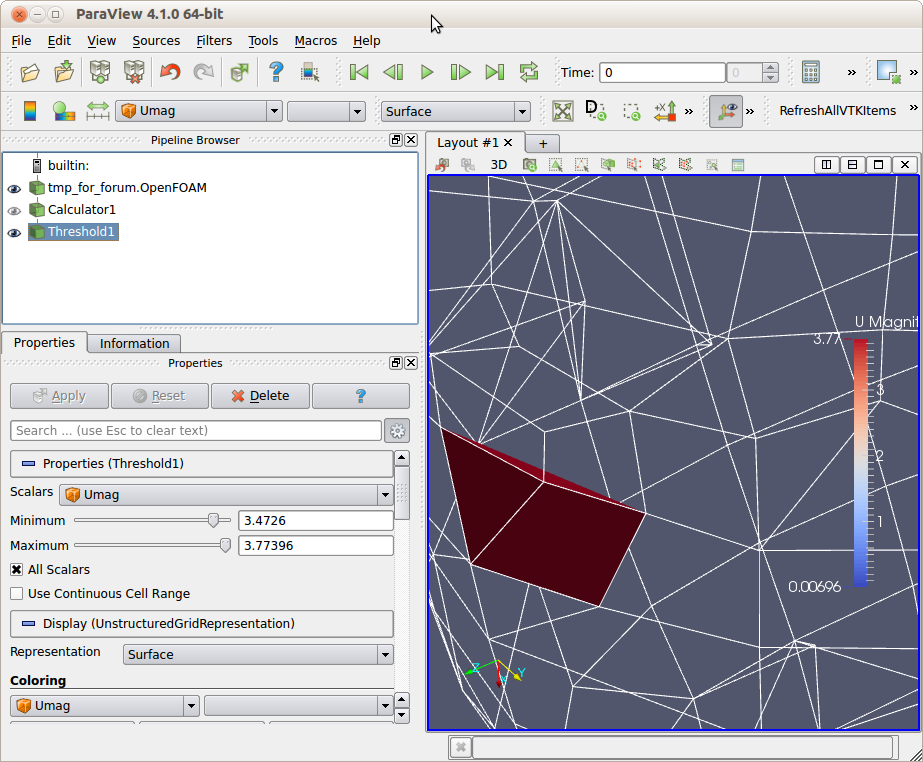
Task: Maximize the render view
Action: (x=878, y=165)
